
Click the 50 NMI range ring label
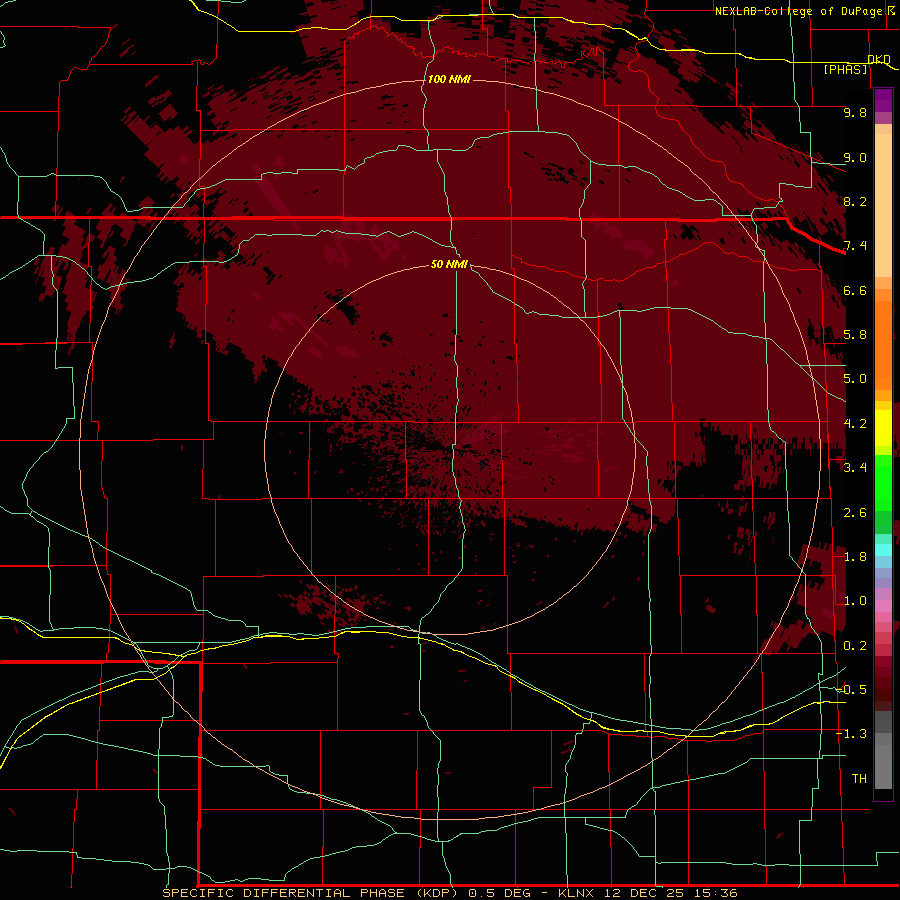point(449,264)
